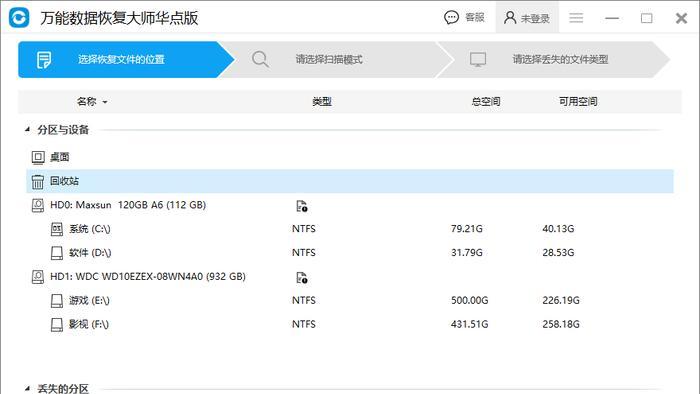Click the 可用空间 column header

(x=578, y=102)
